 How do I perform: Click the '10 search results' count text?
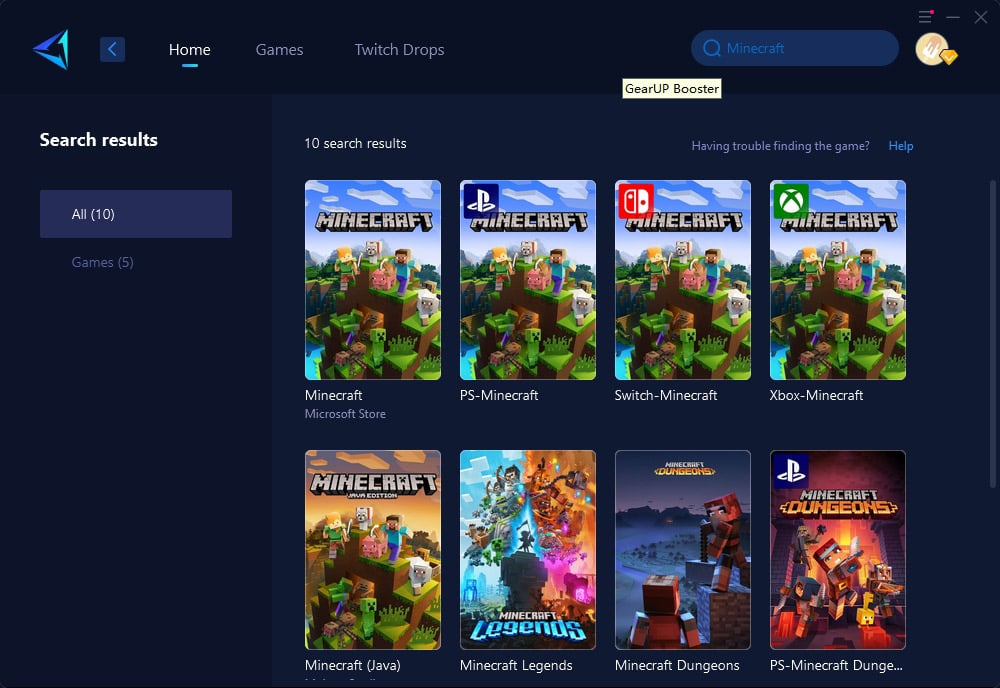pos(355,143)
